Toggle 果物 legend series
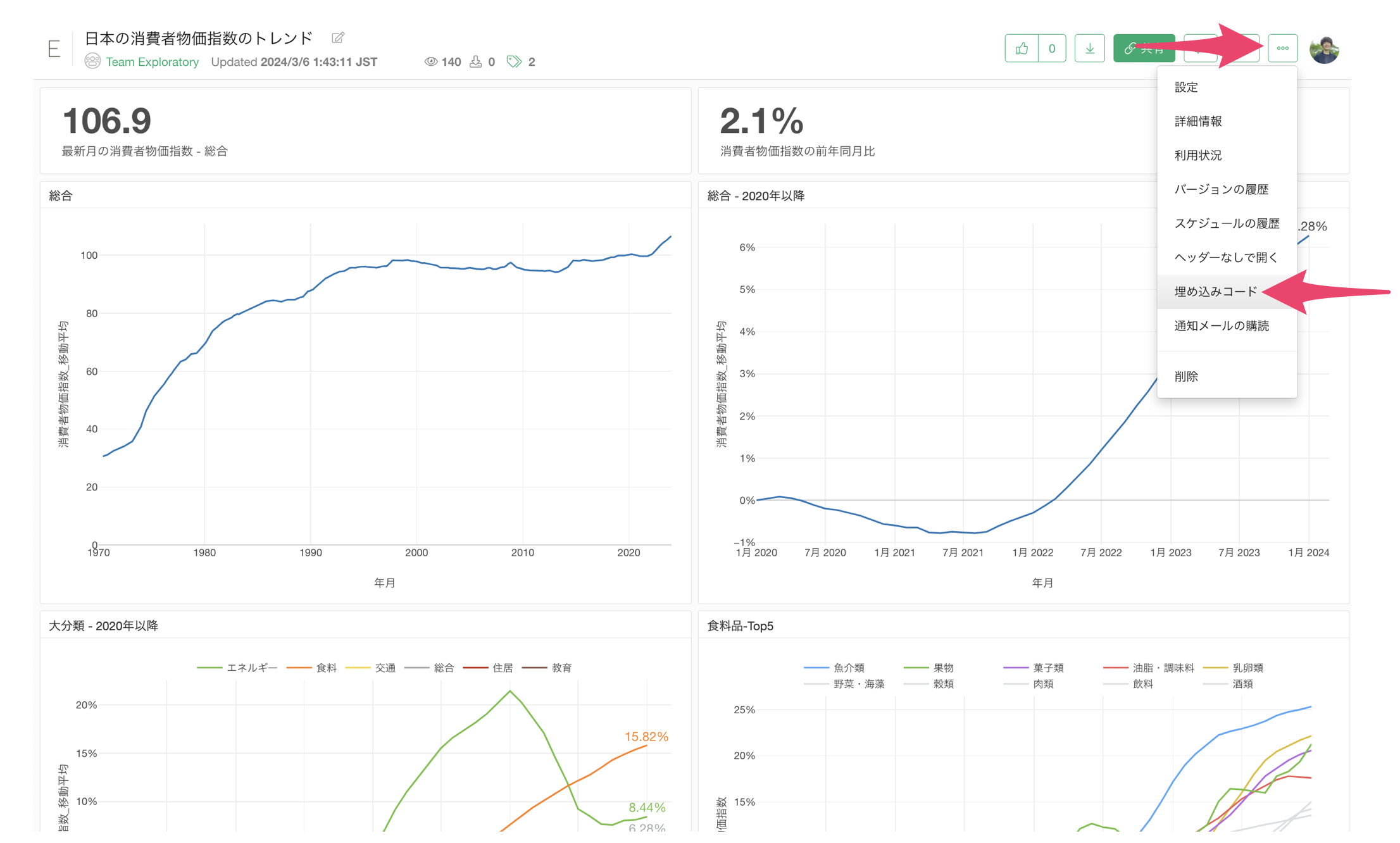1400x843 pixels. point(929,668)
